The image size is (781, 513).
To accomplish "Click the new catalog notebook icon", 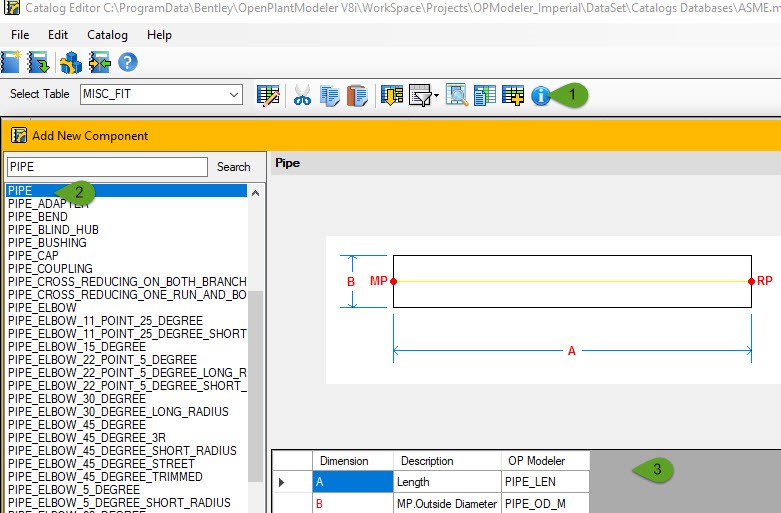I will click(x=11, y=62).
